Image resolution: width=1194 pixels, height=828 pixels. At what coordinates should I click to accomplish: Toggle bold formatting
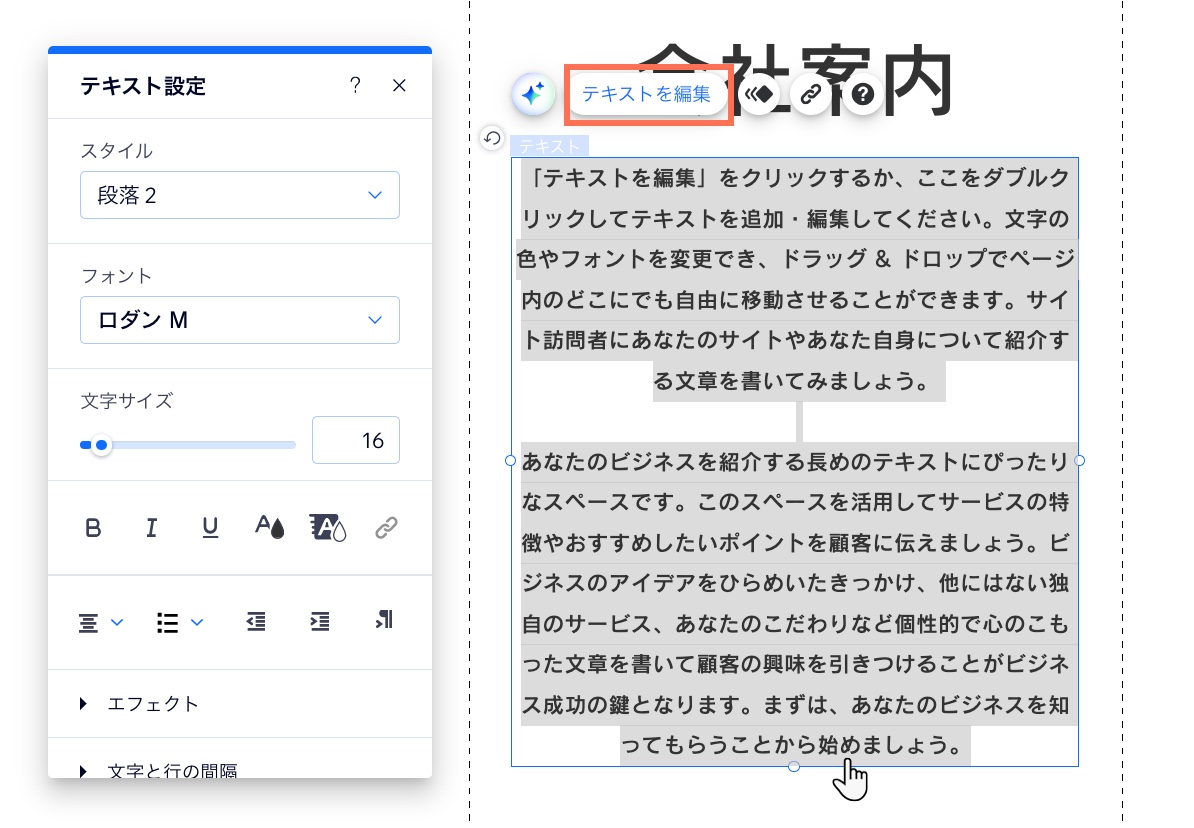pos(93,528)
